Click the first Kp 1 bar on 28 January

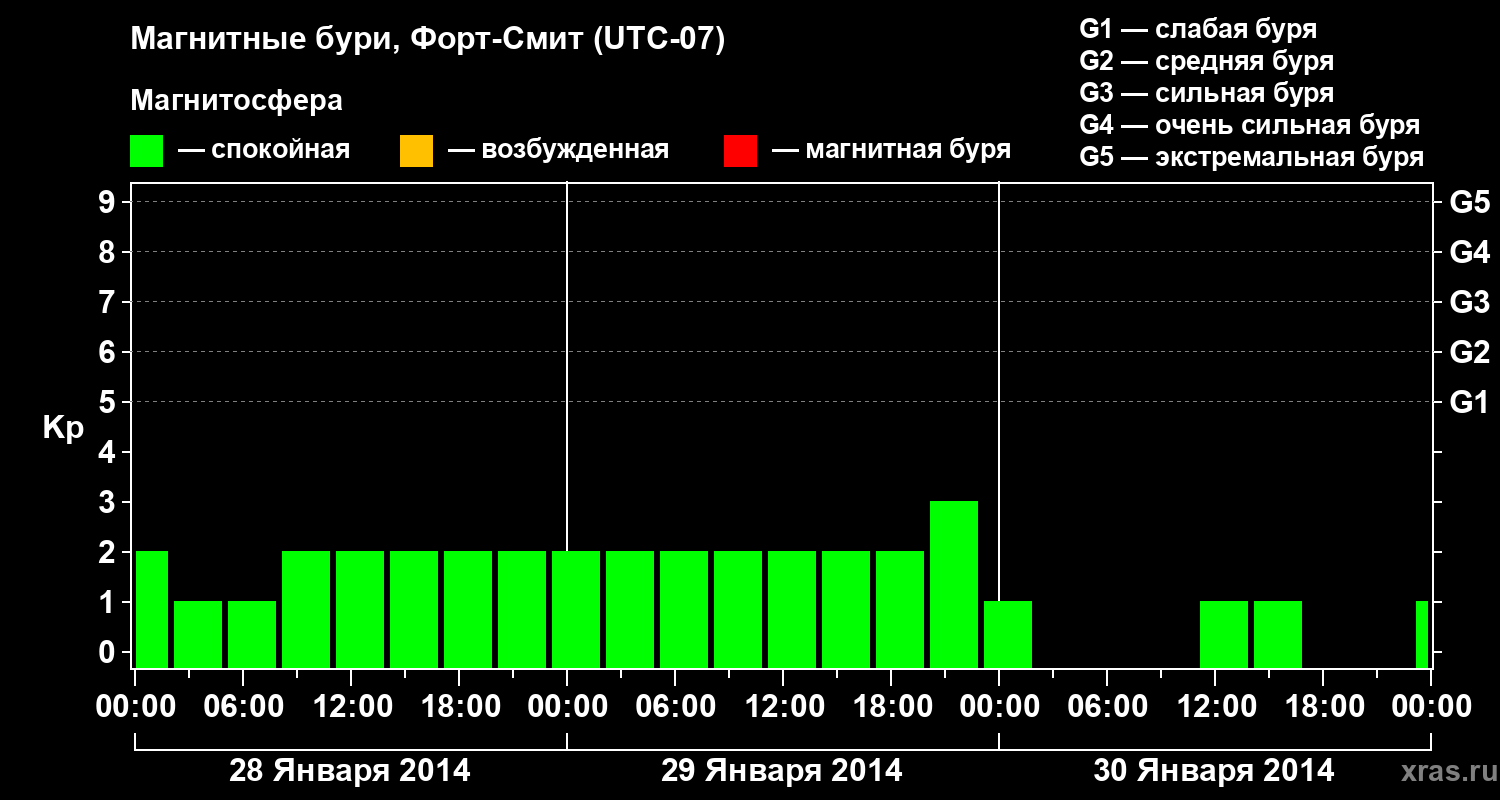click(198, 634)
